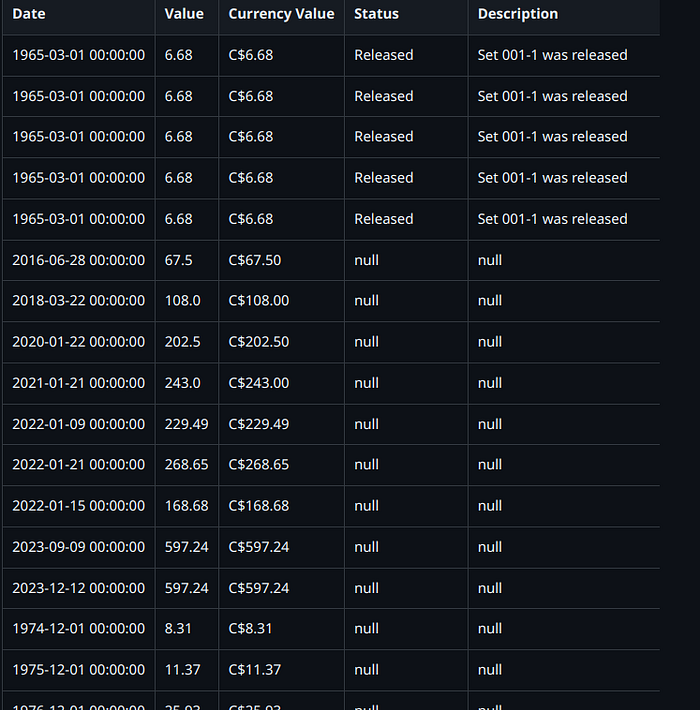Image resolution: width=700 pixels, height=710 pixels.
Task: Click the 2023-12-12 date cell
Action: [78, 588]
